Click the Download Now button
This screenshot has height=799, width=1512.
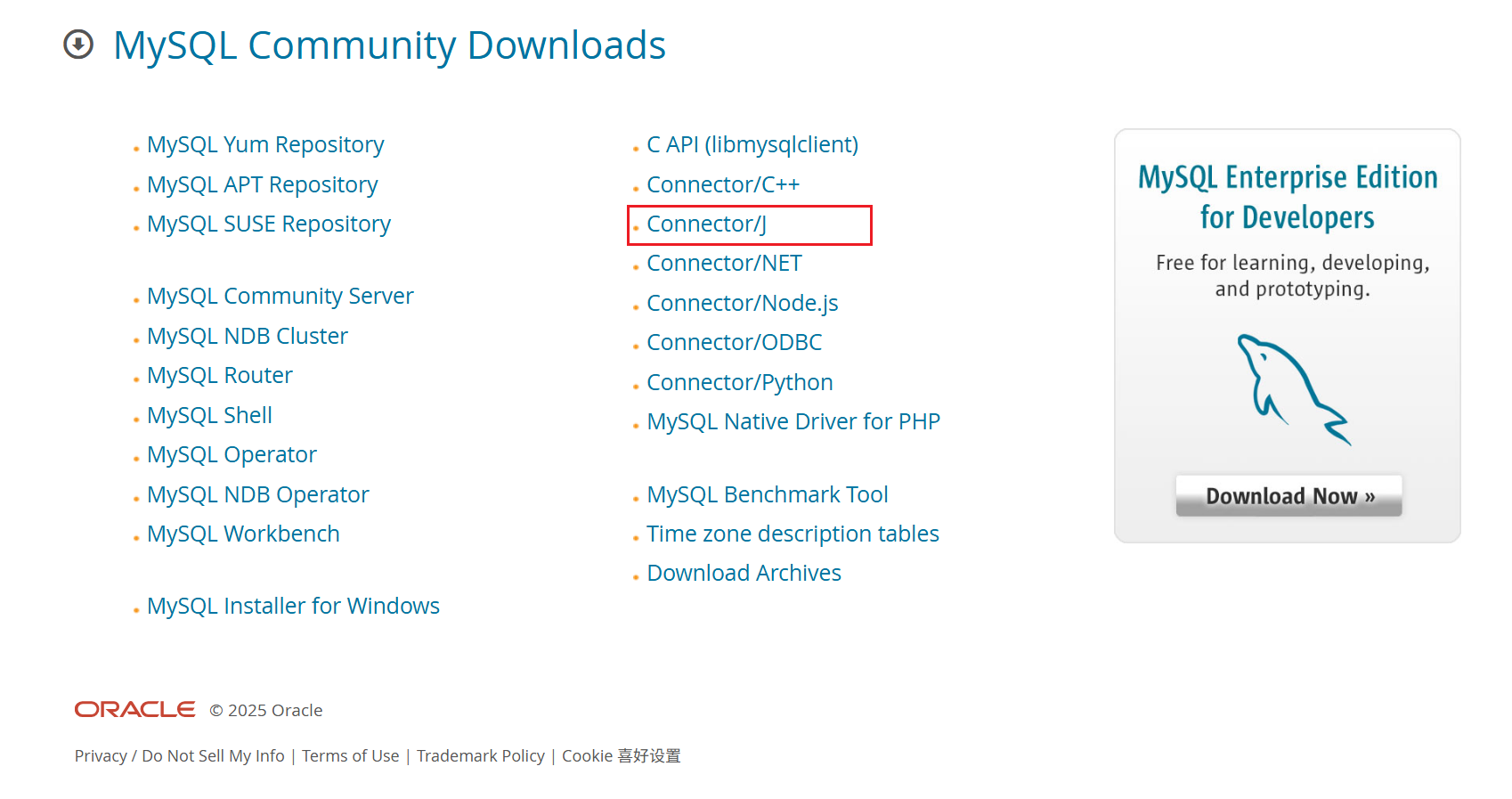1288,495
